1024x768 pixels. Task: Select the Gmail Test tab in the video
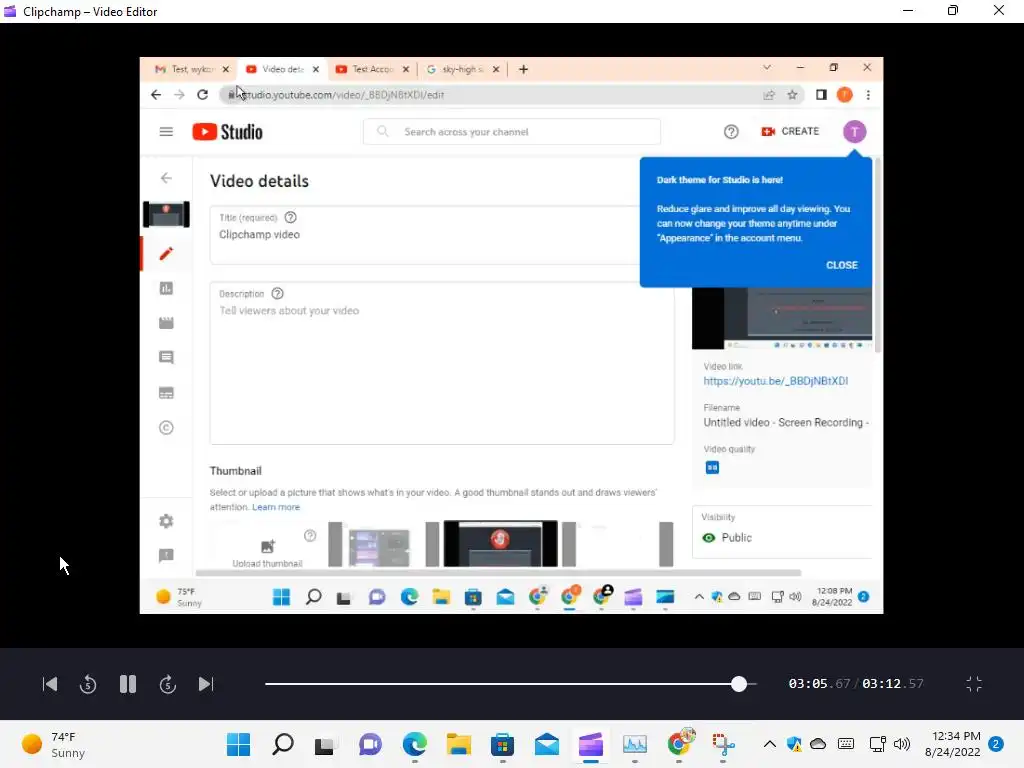192,69
